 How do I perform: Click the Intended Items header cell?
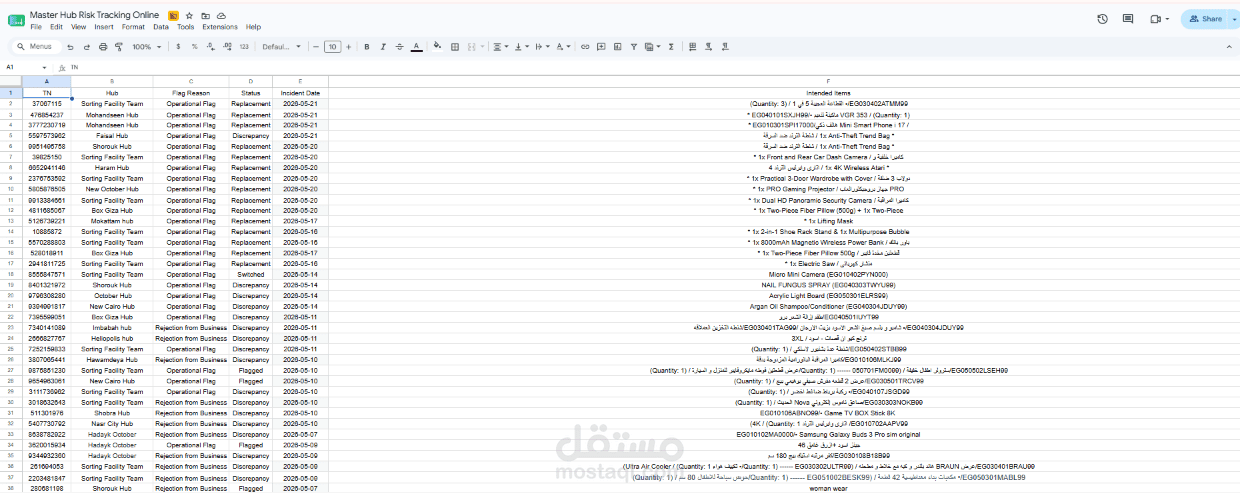[829, 93]
